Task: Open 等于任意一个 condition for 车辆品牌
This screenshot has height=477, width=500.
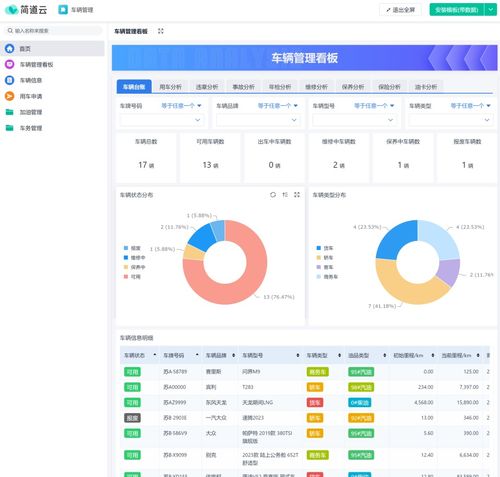Action: coord(277,106)
